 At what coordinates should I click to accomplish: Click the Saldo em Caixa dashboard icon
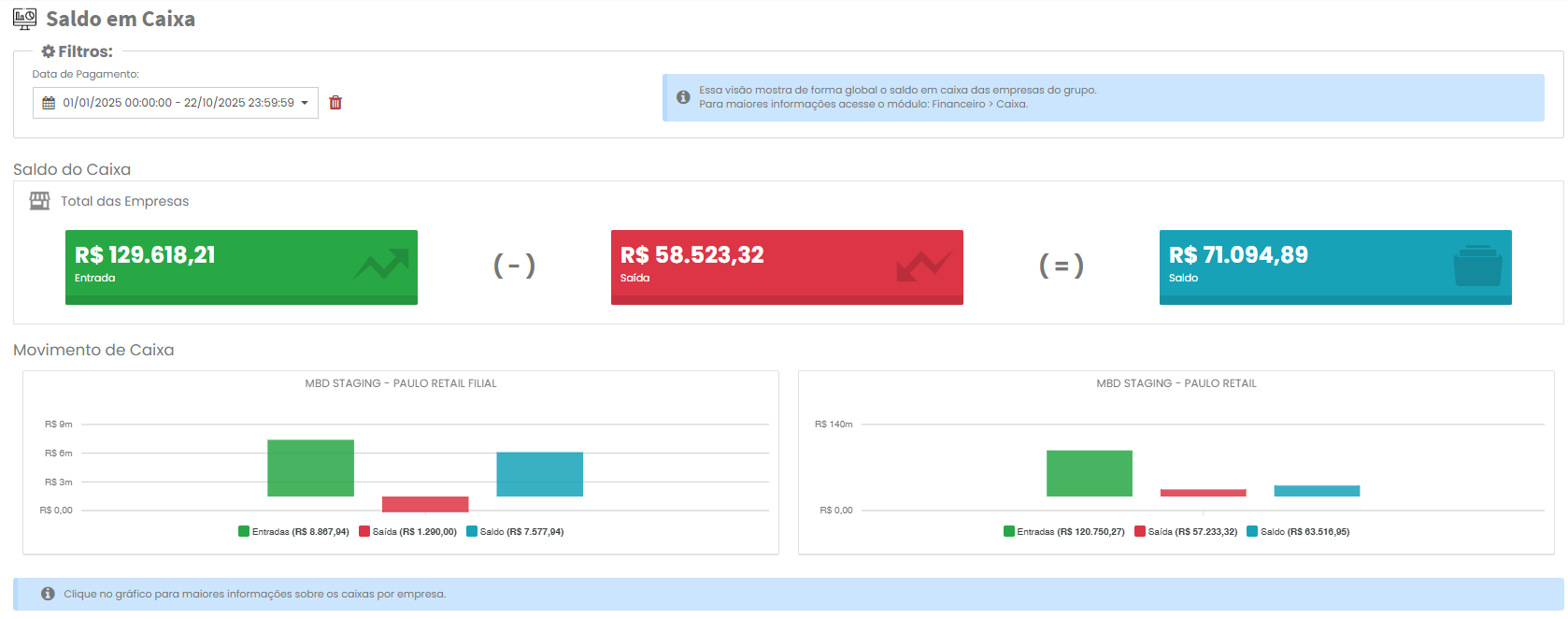25,19
